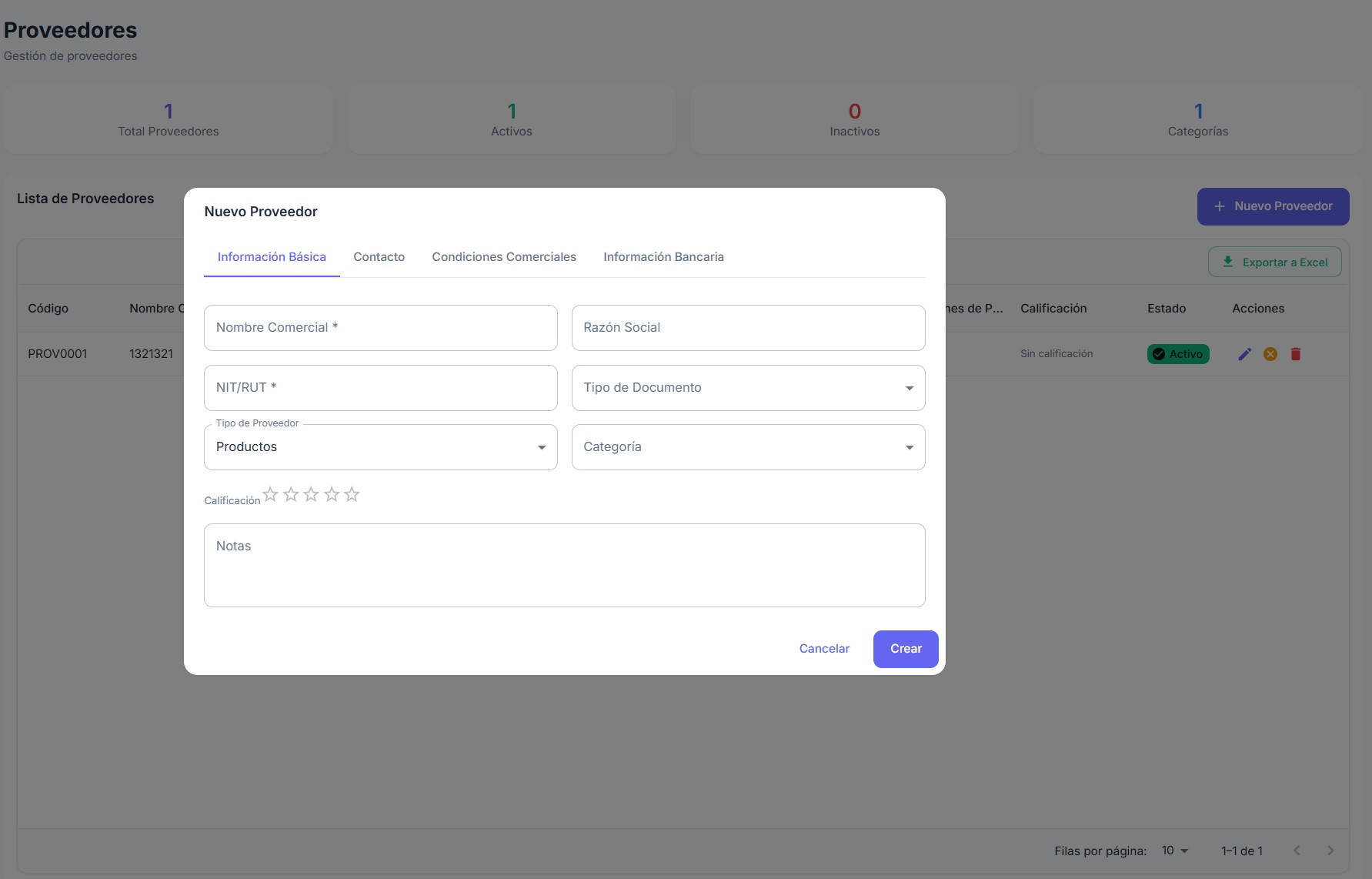Click the pencil edit icon for PROV0001
This screenshot has height=879, width=1372.
point(1244,354)
